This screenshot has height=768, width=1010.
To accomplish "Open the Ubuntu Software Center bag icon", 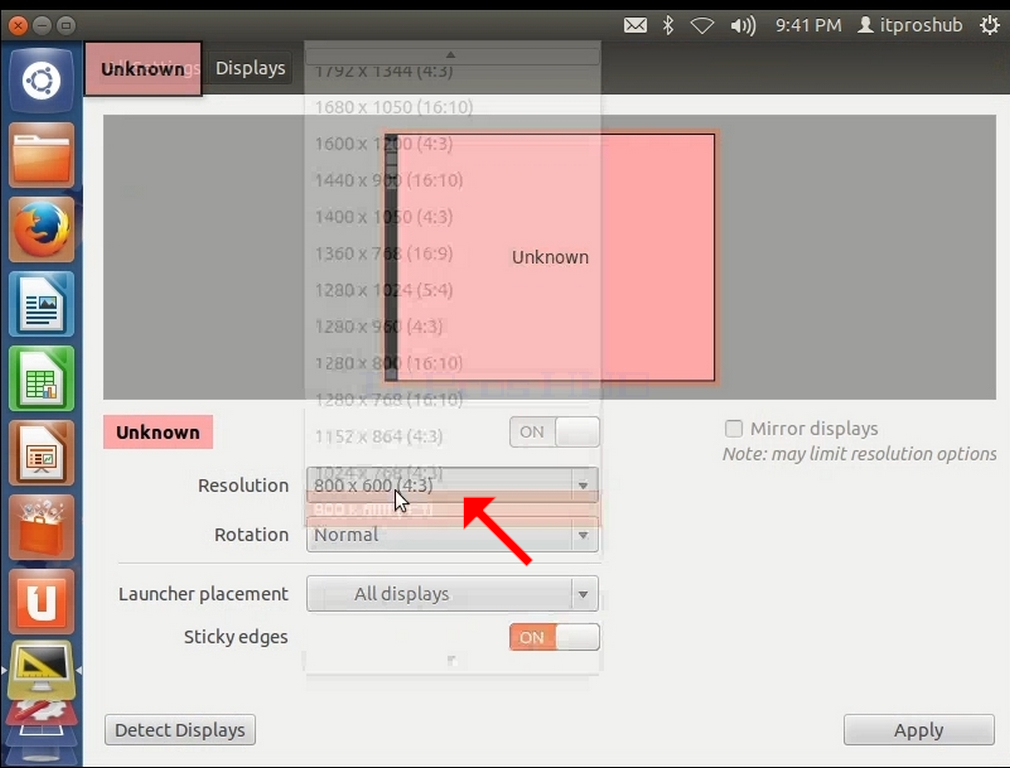I will coord(41,528).
